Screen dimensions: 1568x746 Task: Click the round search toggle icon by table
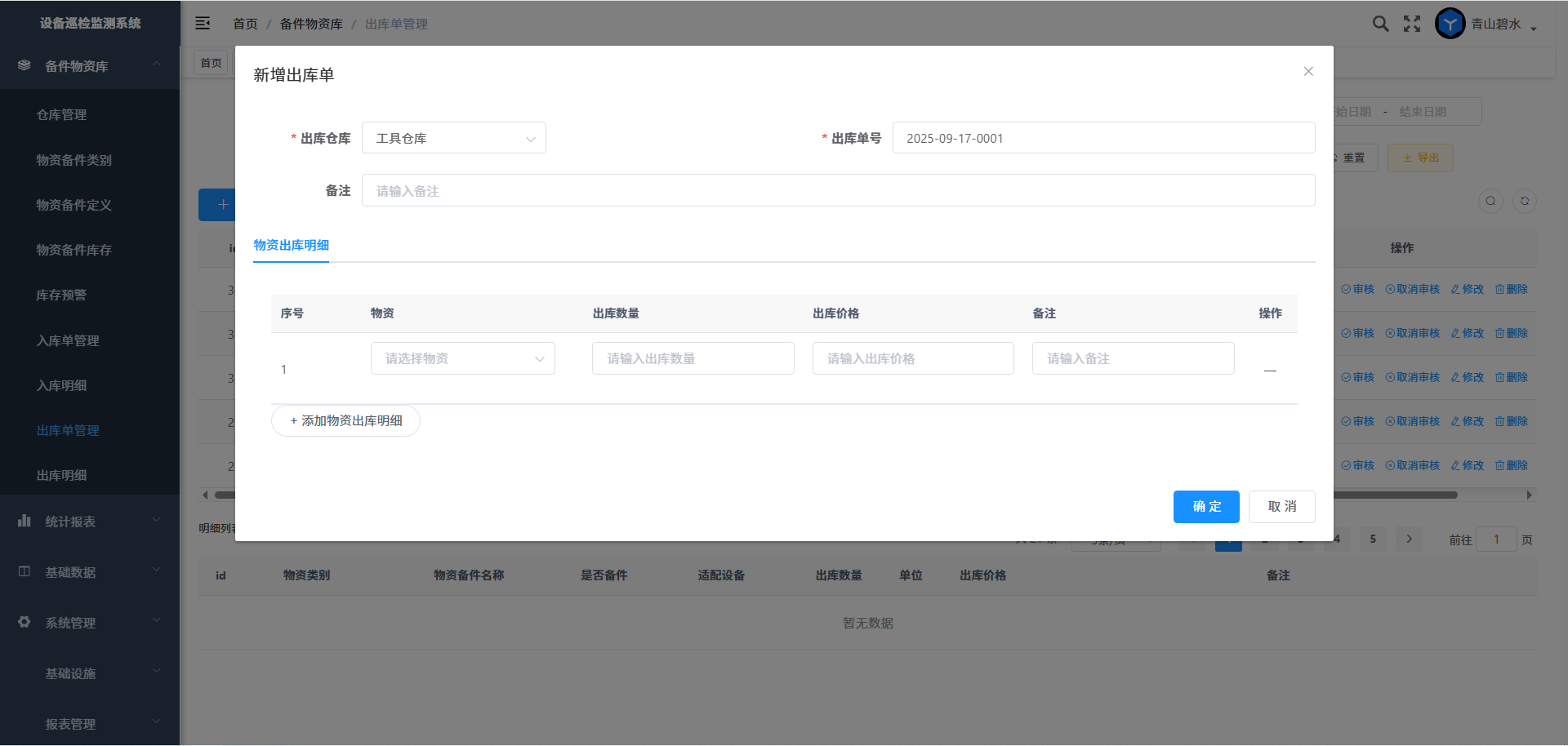[1490, 201]
